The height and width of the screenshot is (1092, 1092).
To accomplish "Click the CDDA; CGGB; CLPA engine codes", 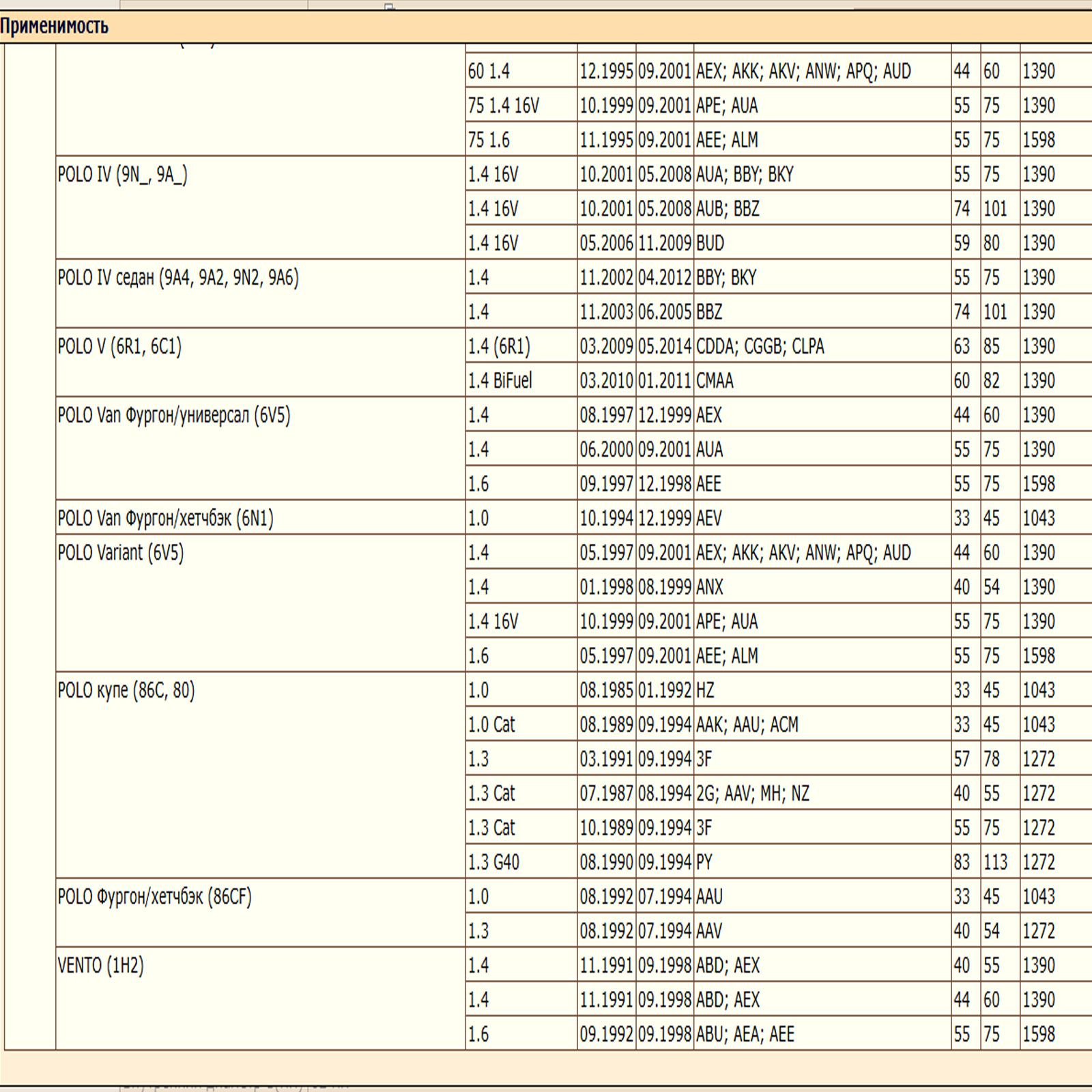I will pos(760,347).
